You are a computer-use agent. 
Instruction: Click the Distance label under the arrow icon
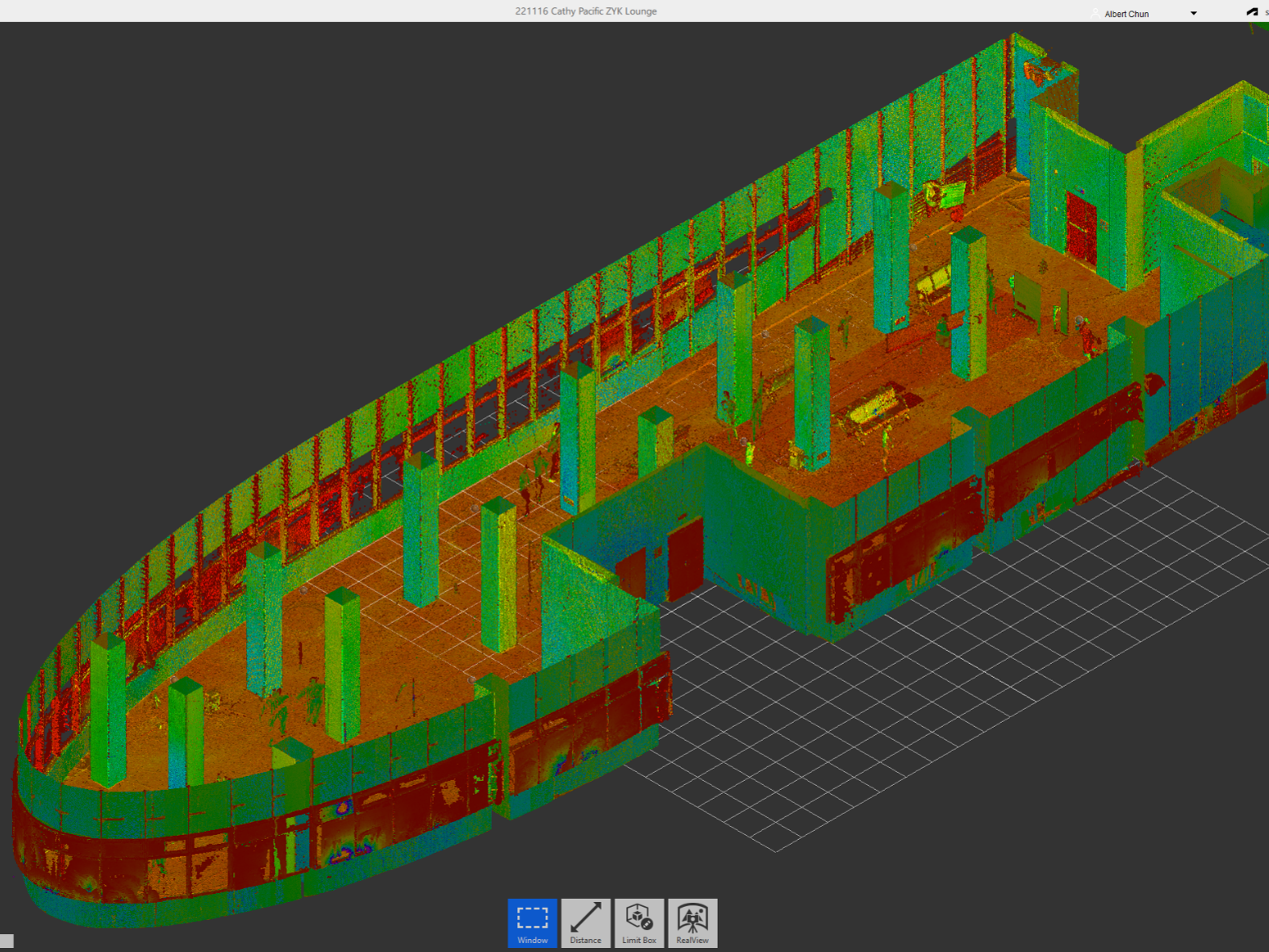pos(586,940)
